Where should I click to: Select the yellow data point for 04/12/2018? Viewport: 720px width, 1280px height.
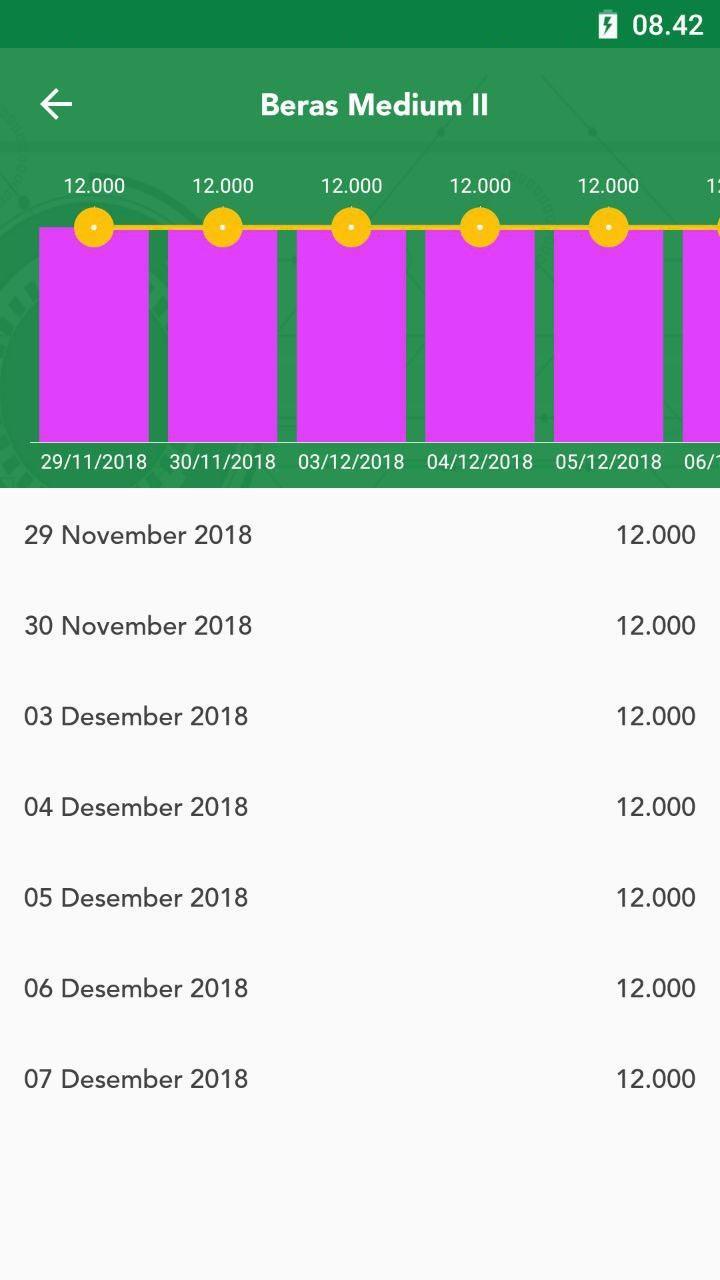point(480,227)
